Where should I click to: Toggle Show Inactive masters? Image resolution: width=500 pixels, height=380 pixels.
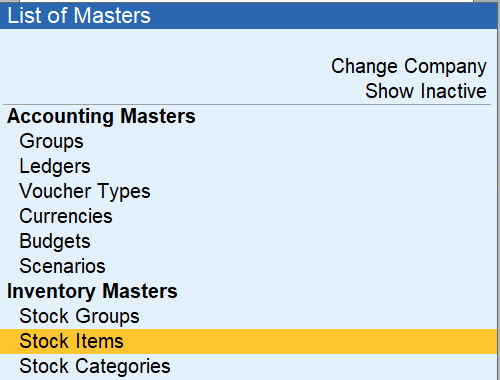click(426, 91)
